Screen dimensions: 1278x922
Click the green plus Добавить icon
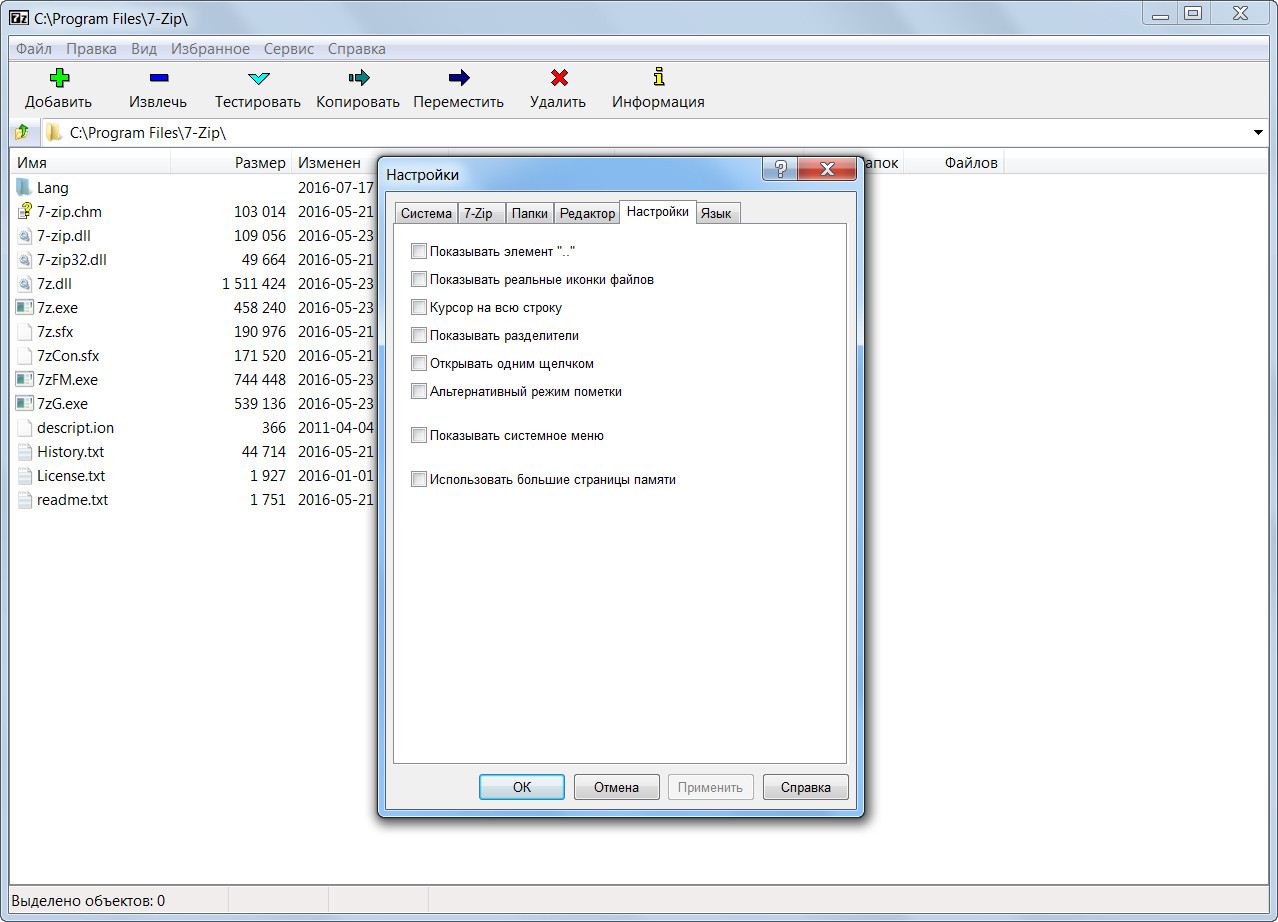pos(59,77)
